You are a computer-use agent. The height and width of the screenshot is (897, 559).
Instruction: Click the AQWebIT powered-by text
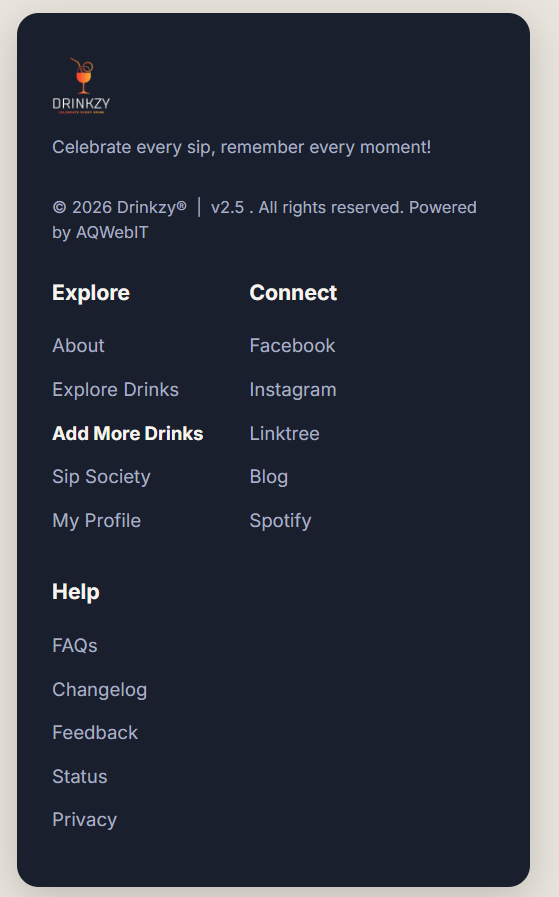pyautogui.click(x=112, y=232)
